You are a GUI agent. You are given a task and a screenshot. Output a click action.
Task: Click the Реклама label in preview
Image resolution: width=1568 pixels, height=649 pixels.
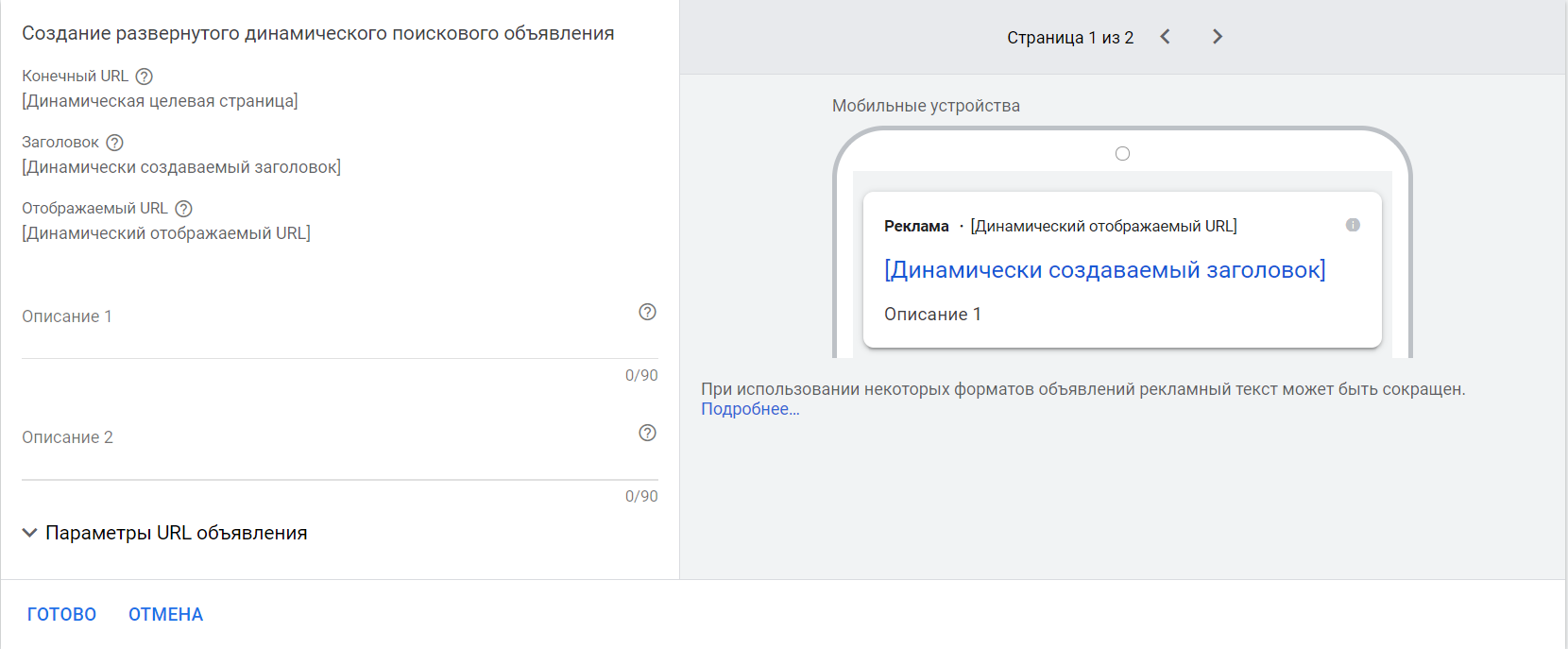click(x=916, y=227)
